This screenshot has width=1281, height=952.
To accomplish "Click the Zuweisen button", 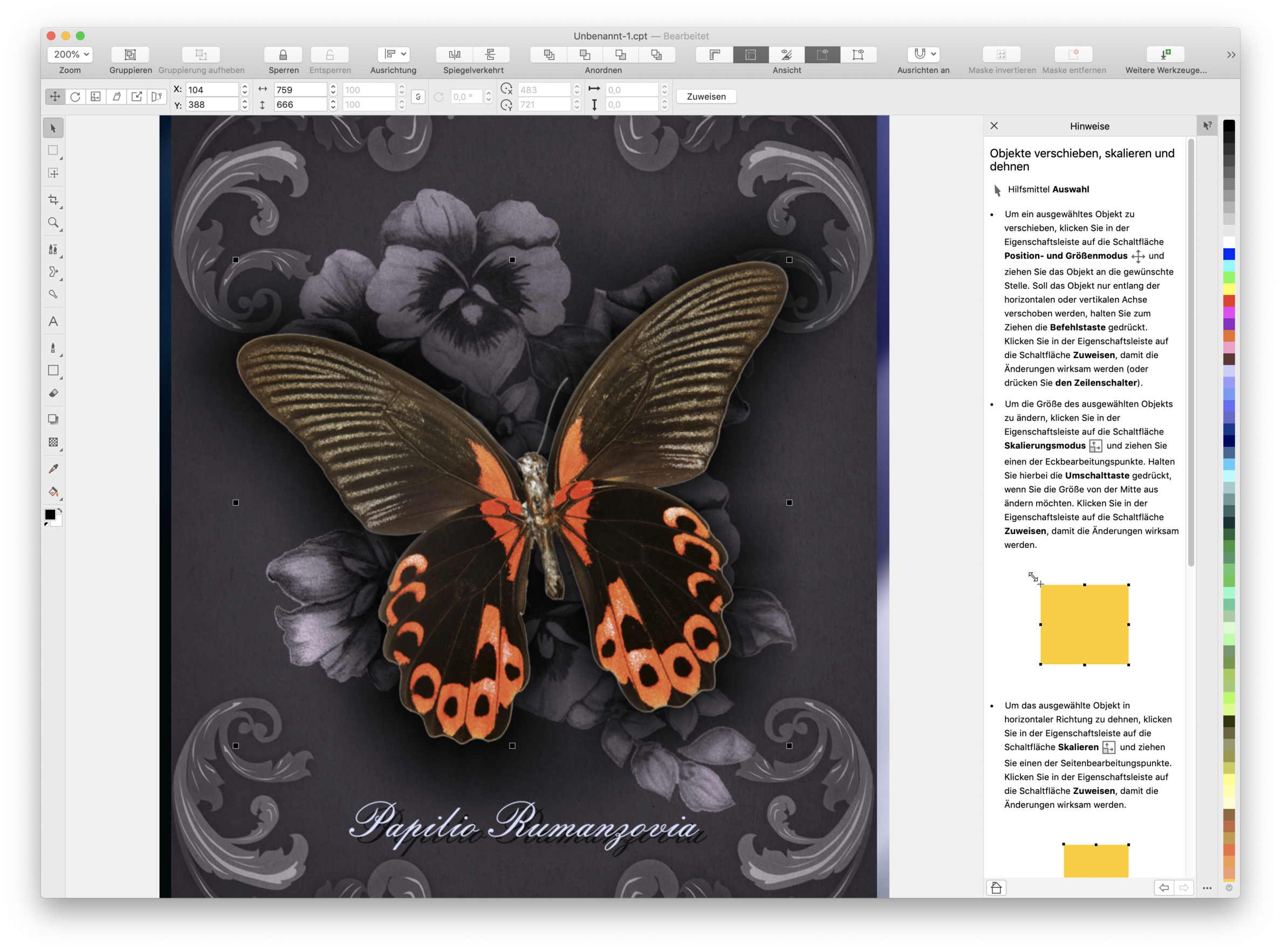I will (706, 97).
